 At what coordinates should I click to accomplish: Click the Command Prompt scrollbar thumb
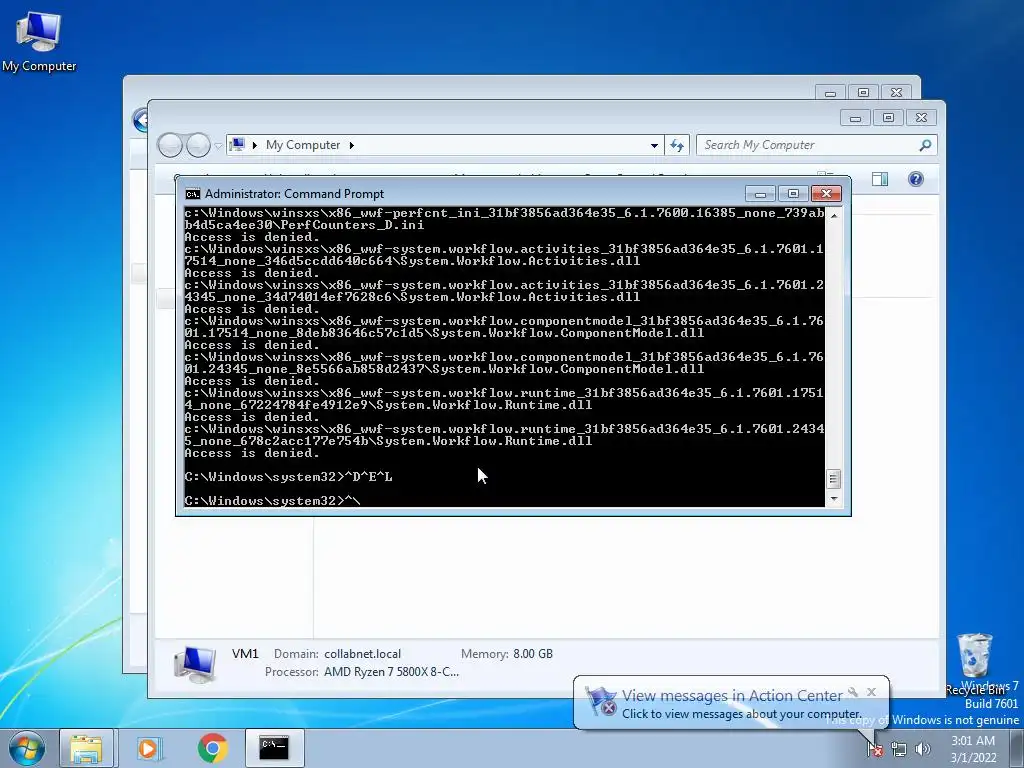pos(833,479)
